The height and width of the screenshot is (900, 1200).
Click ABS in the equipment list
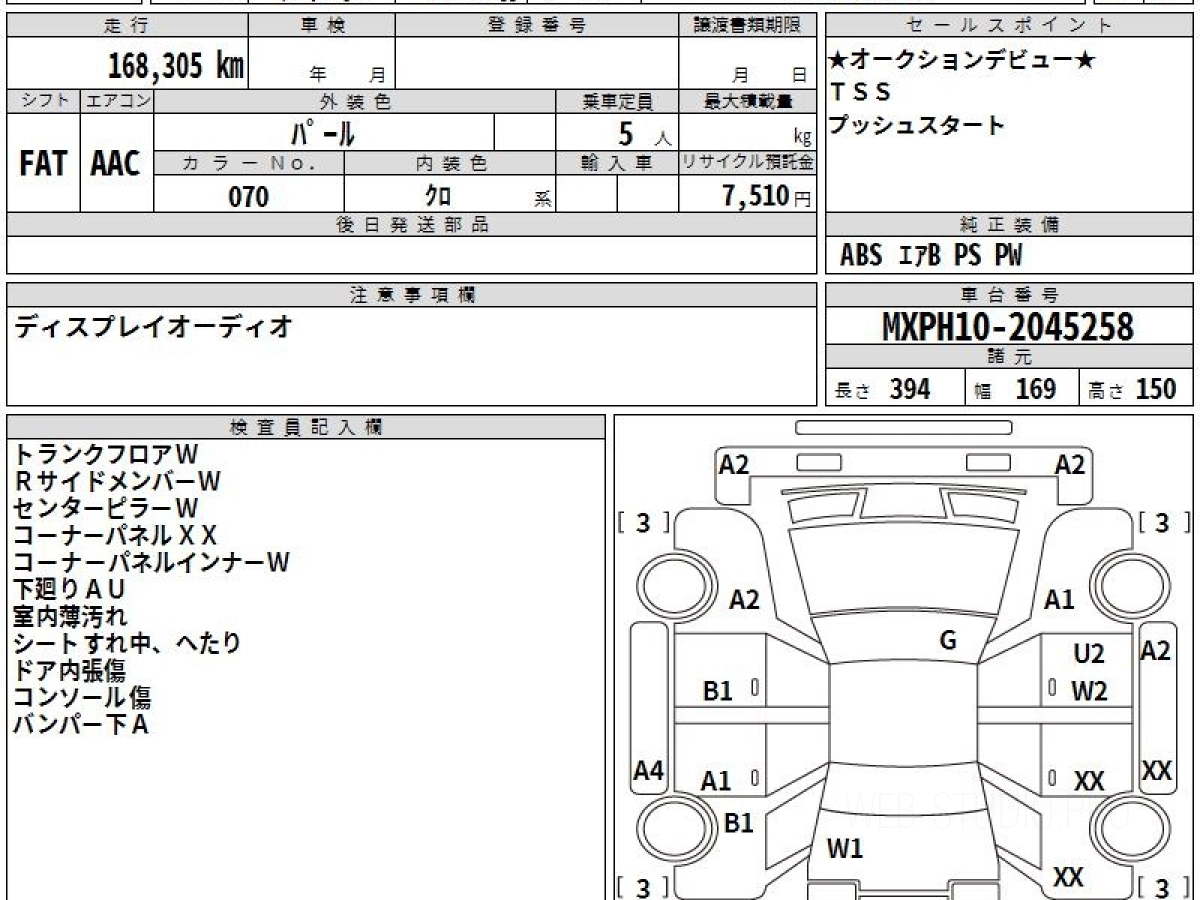[x=861, y=256]
